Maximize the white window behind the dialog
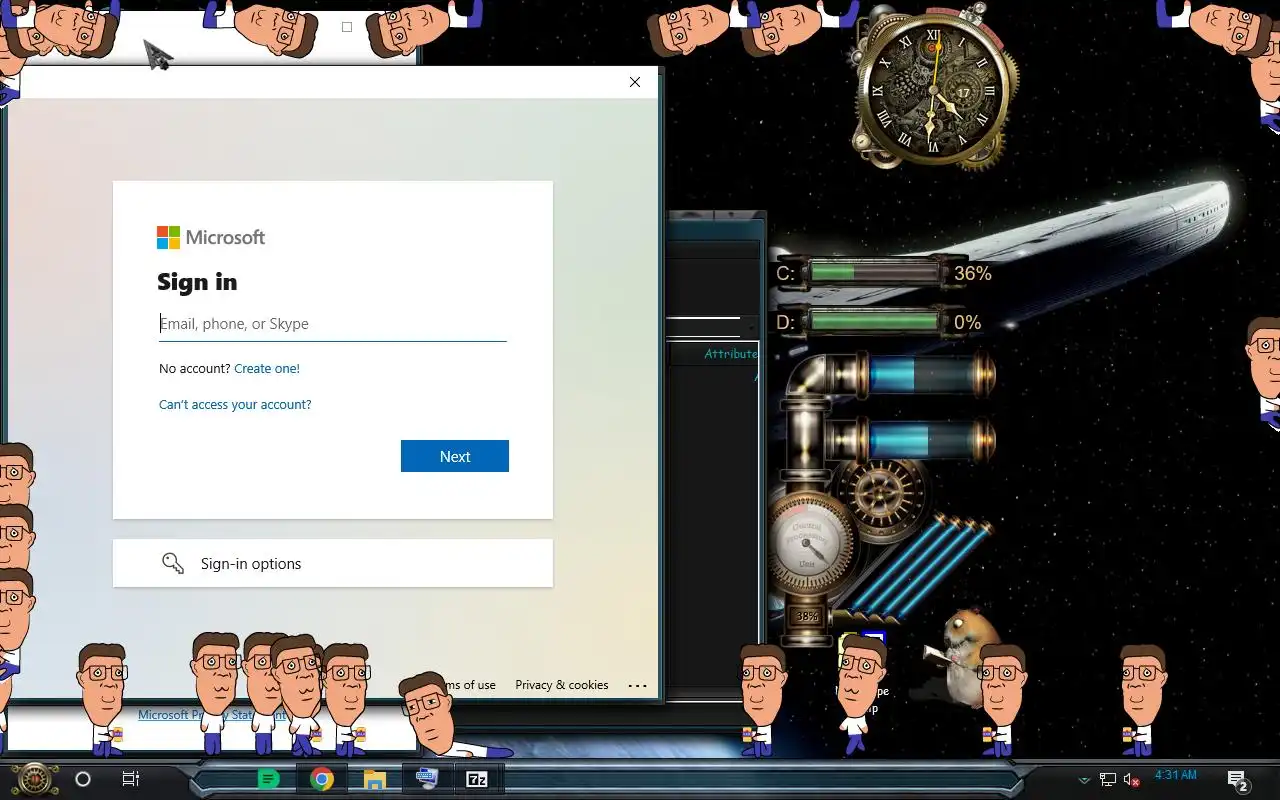Screen dimensions: 1280x800 coord(347,27)
